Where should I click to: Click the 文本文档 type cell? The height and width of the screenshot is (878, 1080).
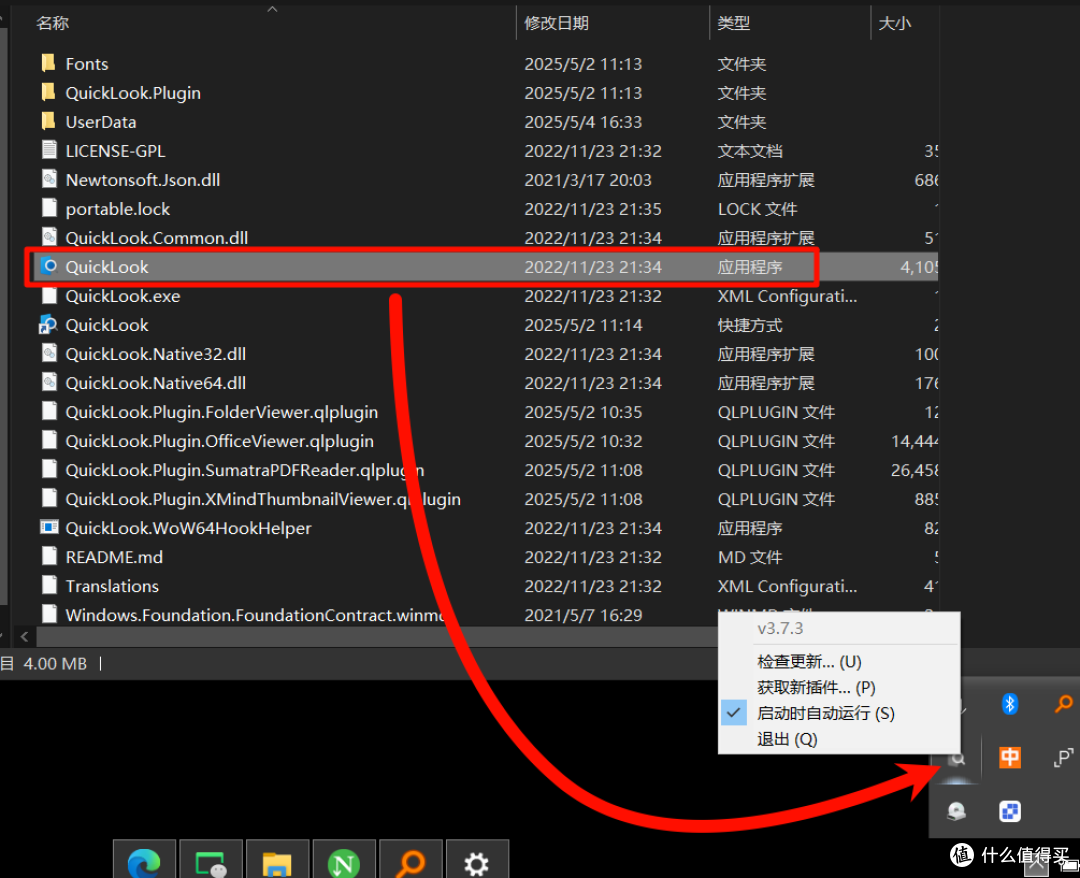[750, 150]
